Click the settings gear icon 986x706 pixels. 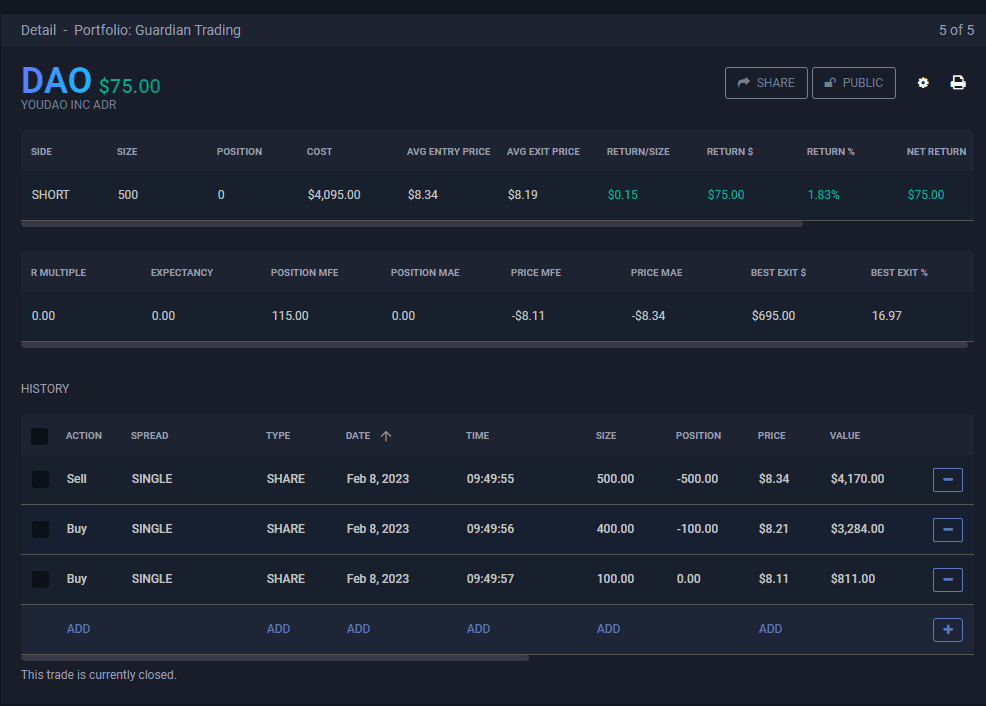click(923, 83)
